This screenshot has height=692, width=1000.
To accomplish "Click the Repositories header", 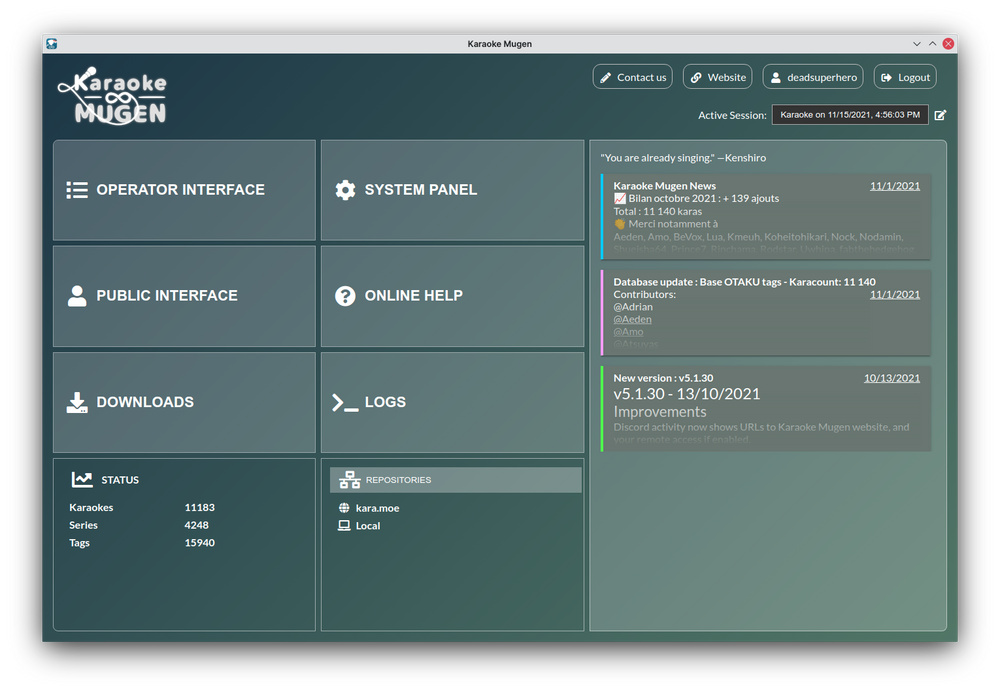I will 455,480.
